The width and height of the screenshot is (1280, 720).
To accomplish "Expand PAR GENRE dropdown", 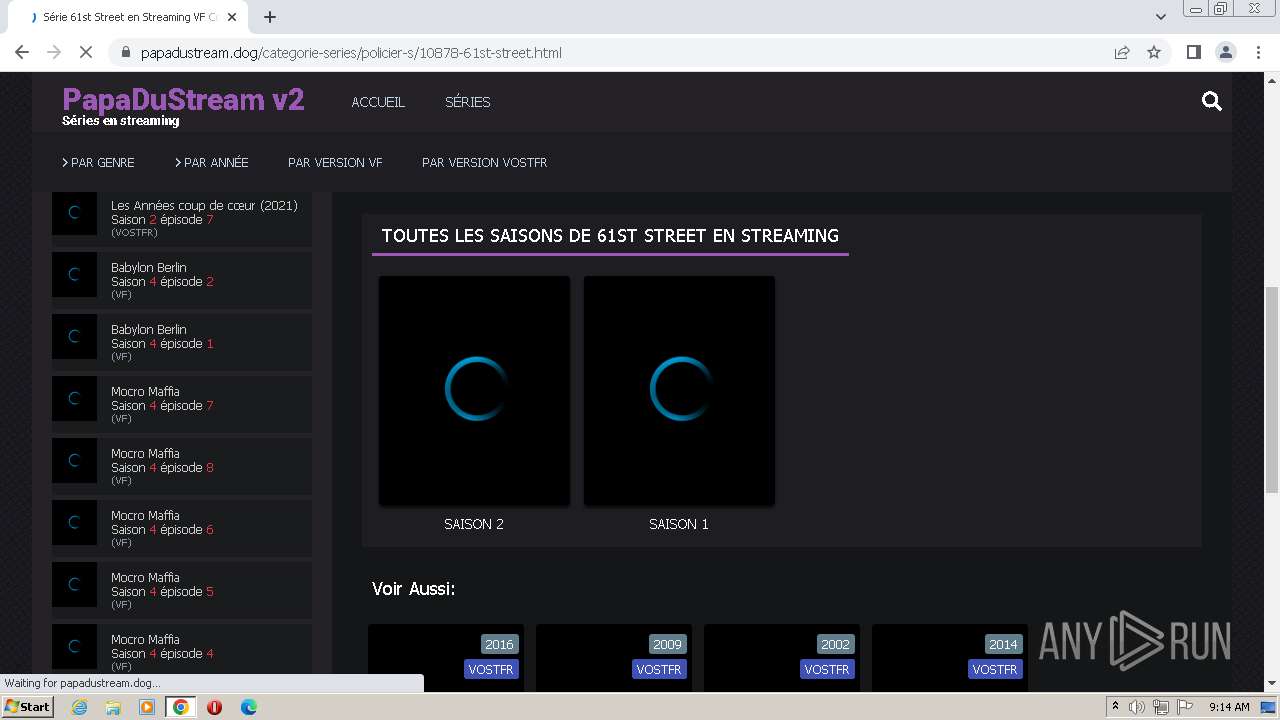I will 98,162.
